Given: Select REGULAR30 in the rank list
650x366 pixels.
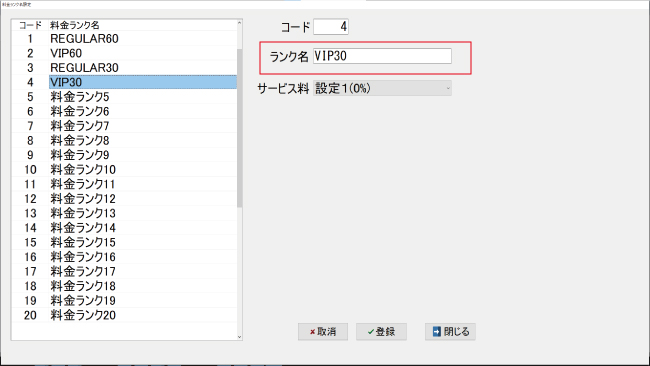Looking at the screenshot, I should pos(124,68).
